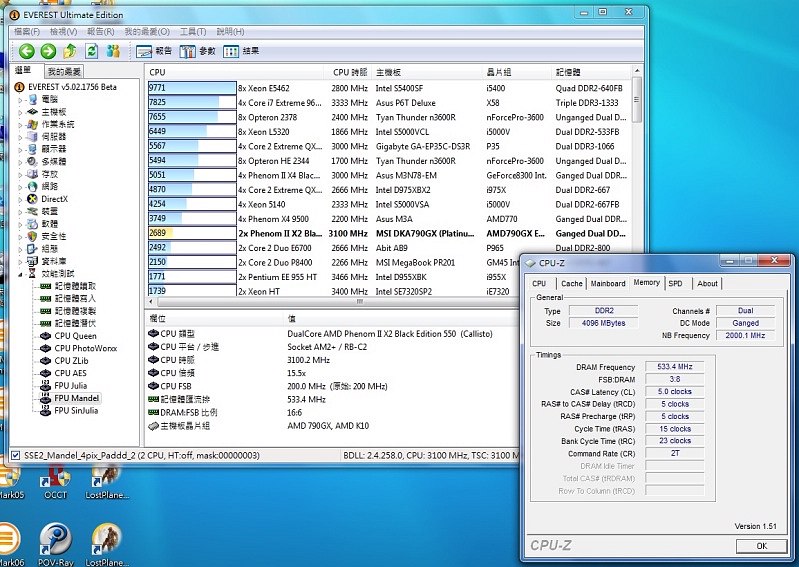799x567 pixels.
Task: Expand the 主機板 tree node arrow
Action: point(20,112)
